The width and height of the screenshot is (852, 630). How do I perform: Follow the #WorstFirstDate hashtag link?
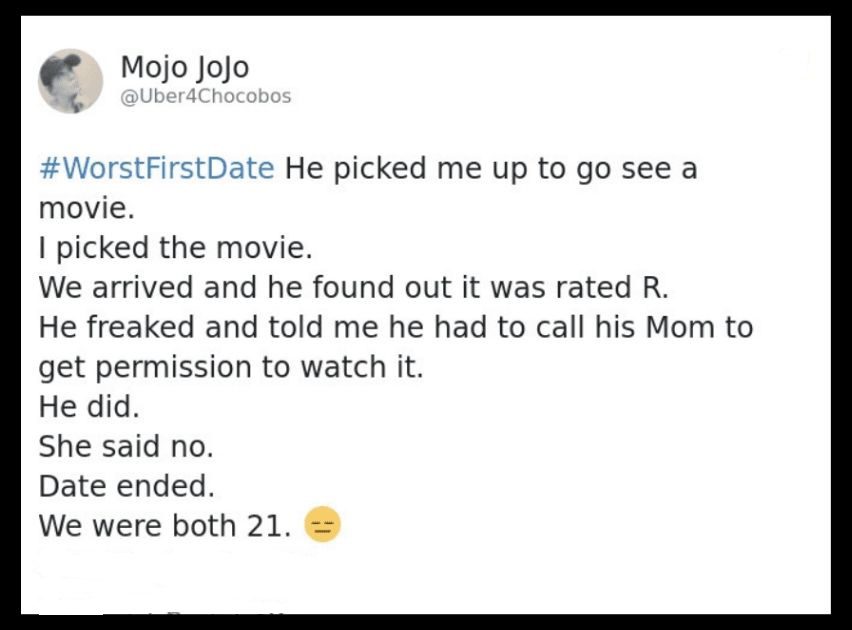coord(157,167)
